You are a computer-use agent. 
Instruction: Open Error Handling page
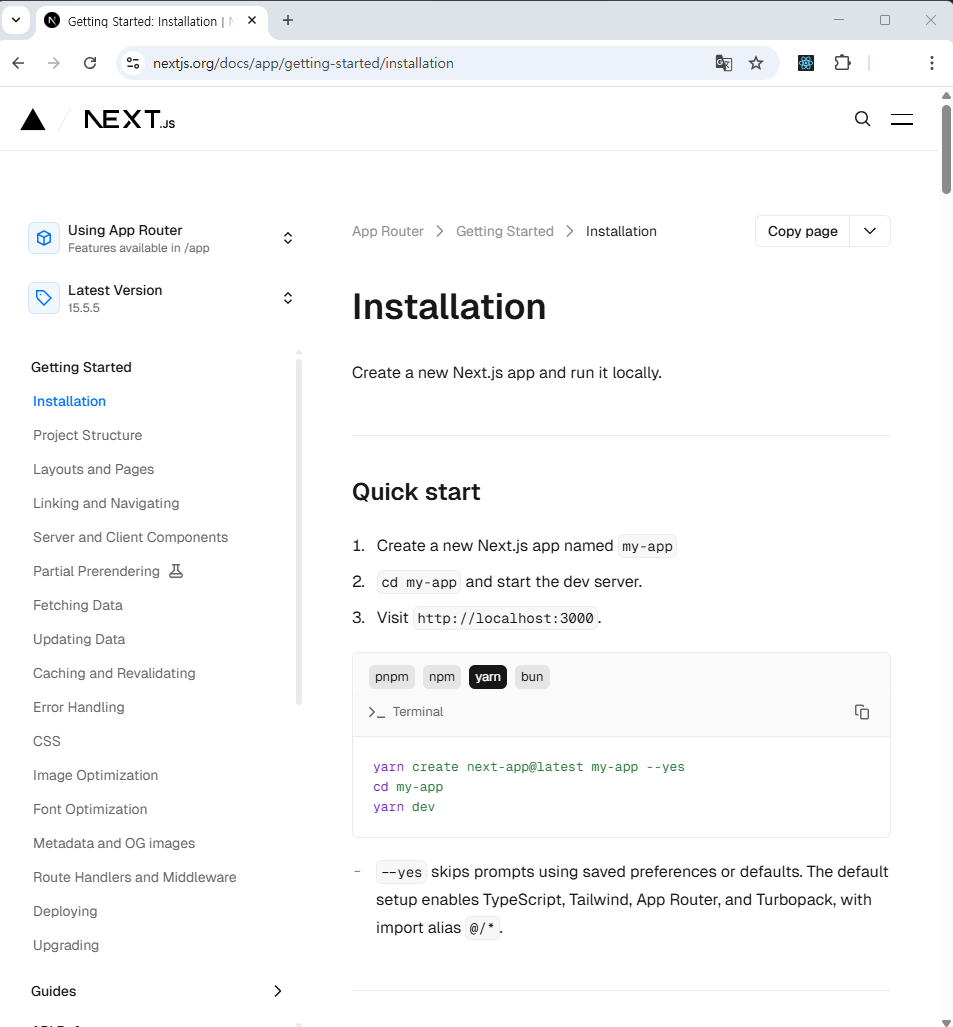79,707
